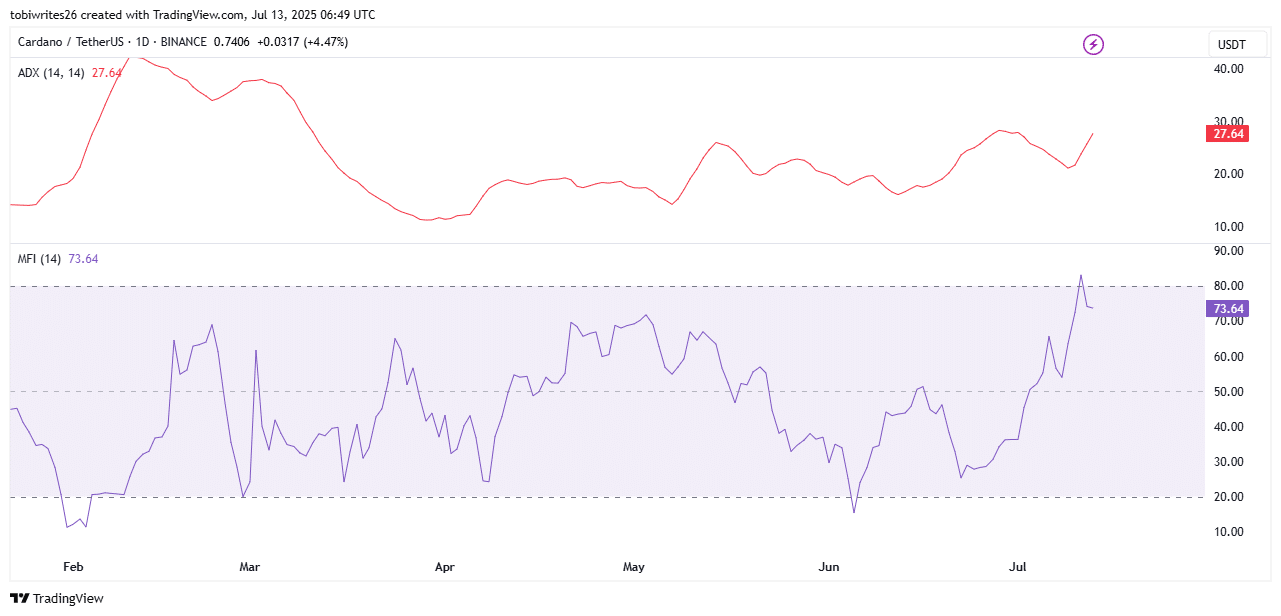Screen dimensions: 1281x616
Task: Click the lightning bolt instant trading icon
Action: click(x=1093, y=44)
